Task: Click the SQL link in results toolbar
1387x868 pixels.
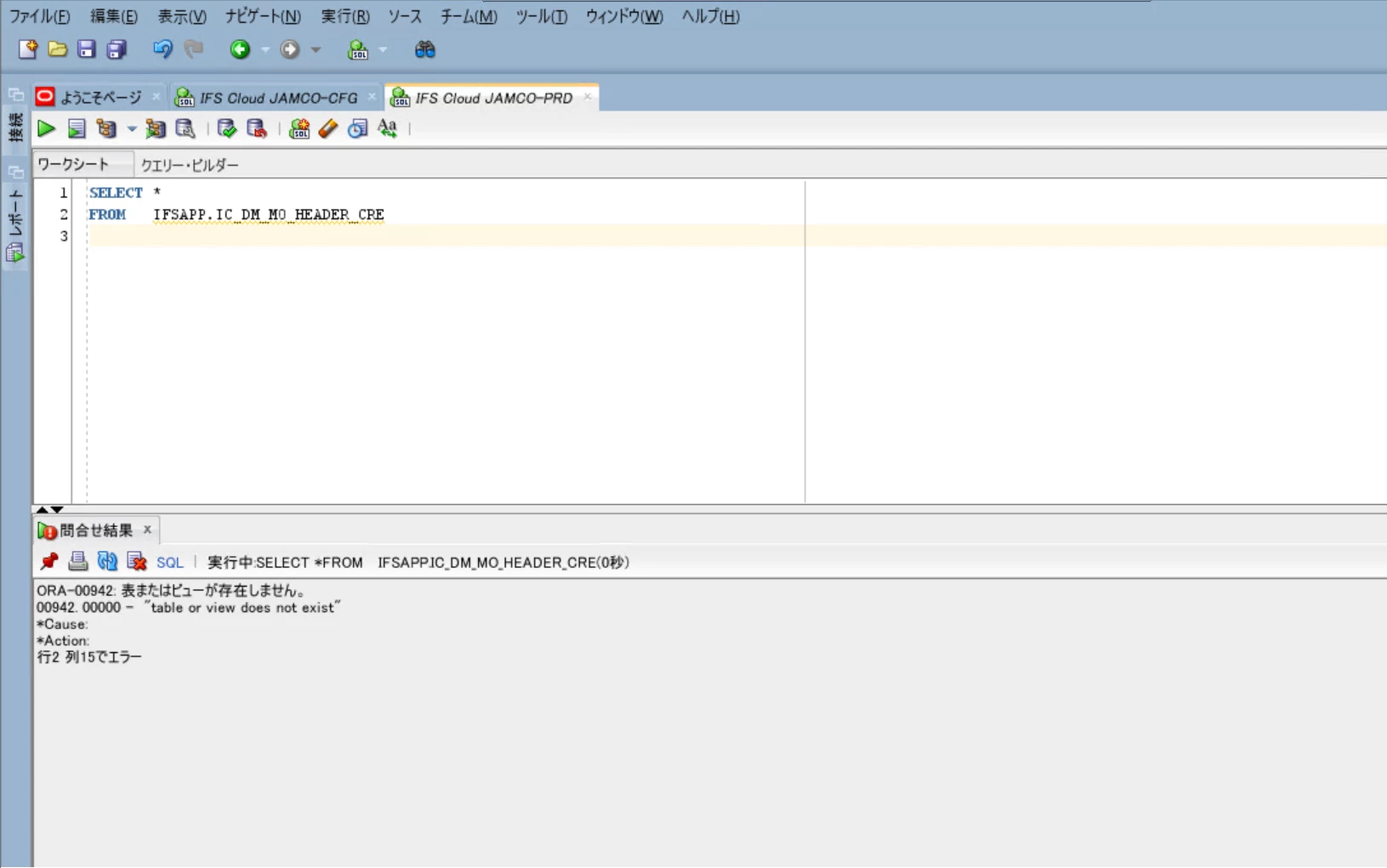Action: pyautogui.click(x=170, y=562)
